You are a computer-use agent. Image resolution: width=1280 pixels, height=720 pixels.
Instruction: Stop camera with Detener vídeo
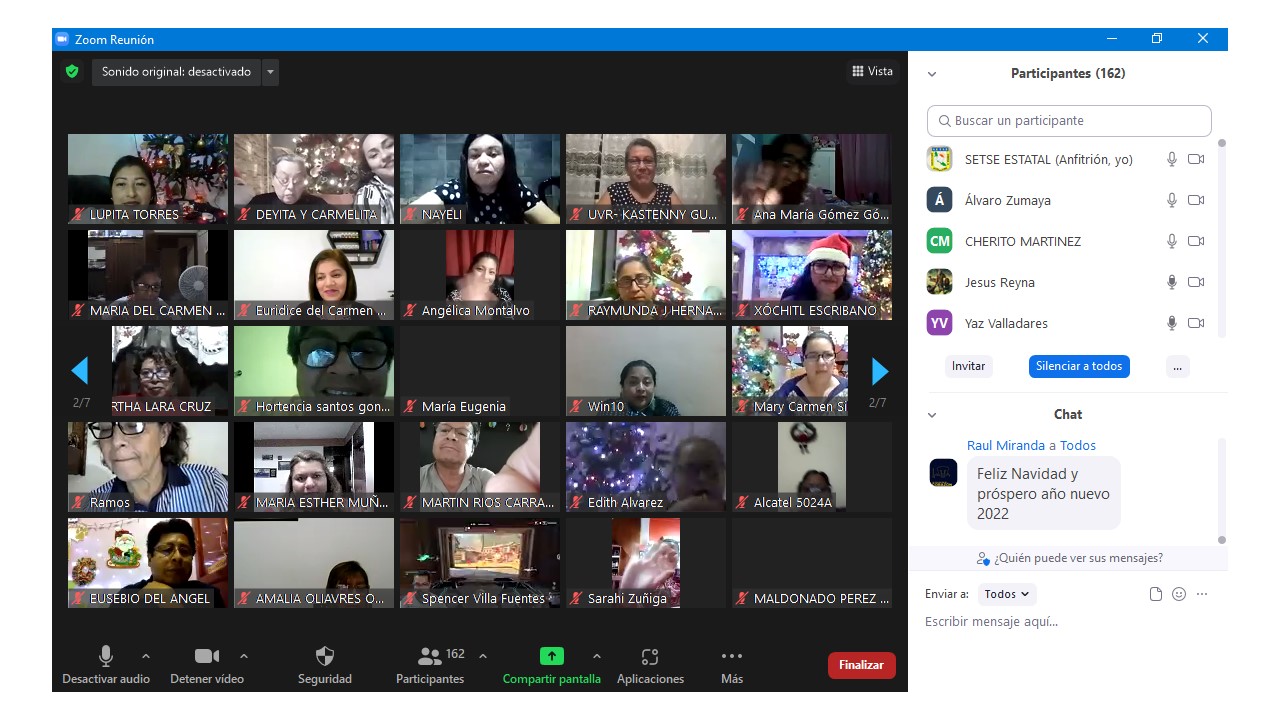(x=207, y=665)
